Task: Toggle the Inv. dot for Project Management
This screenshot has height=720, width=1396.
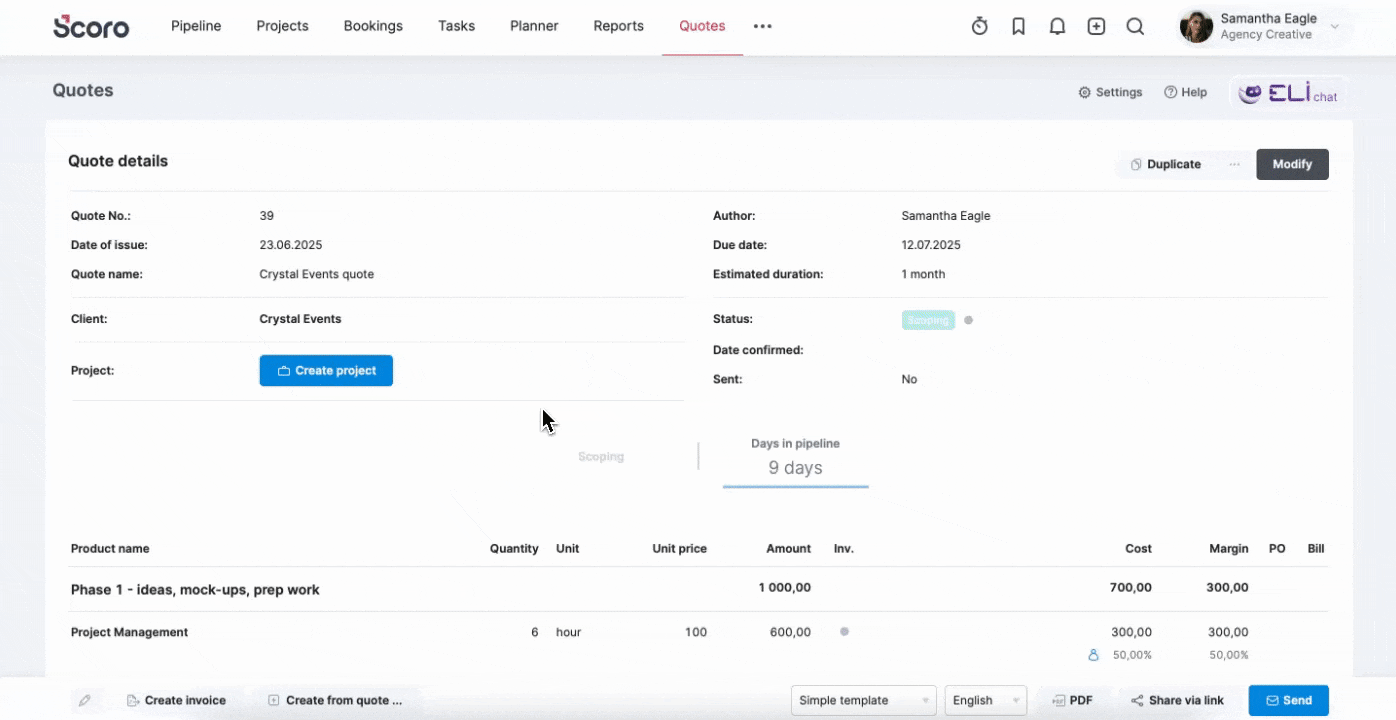Action: [x=844, y=632]
